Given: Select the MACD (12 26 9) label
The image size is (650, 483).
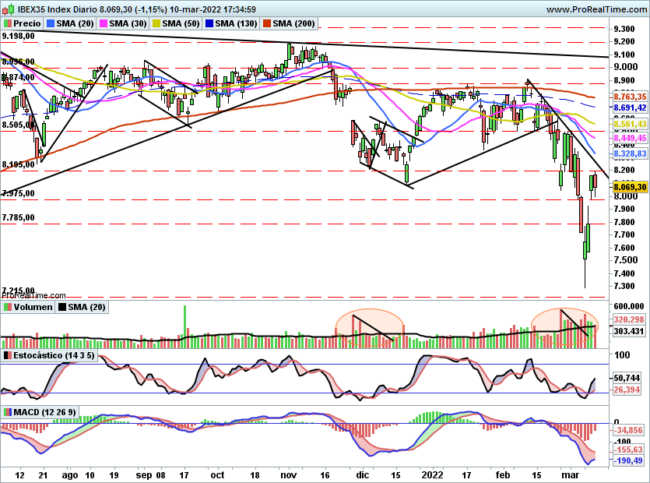Looking at the screenshot, I should click(x=45, y=412).
